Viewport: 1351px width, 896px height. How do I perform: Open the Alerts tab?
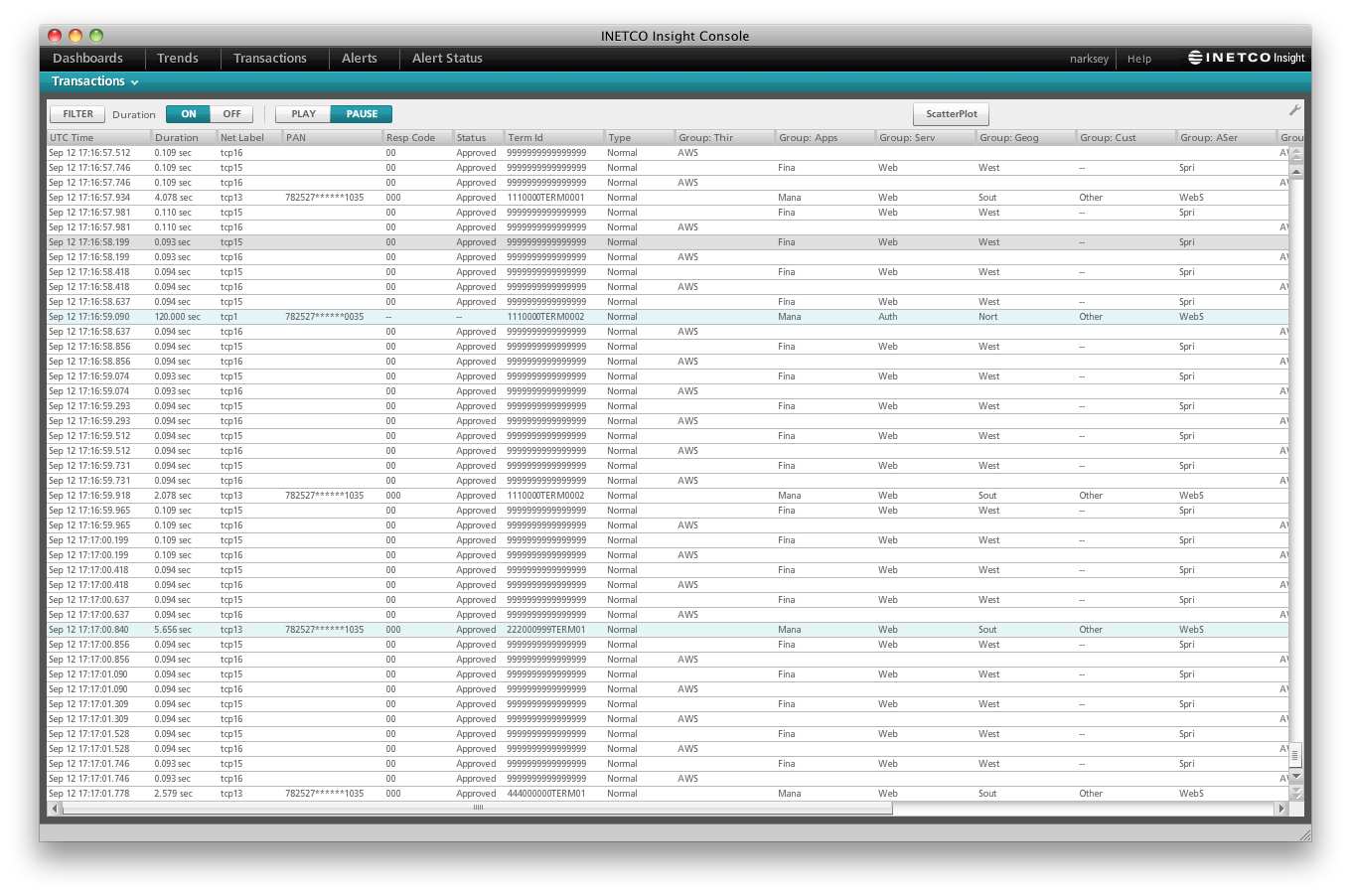360,59
